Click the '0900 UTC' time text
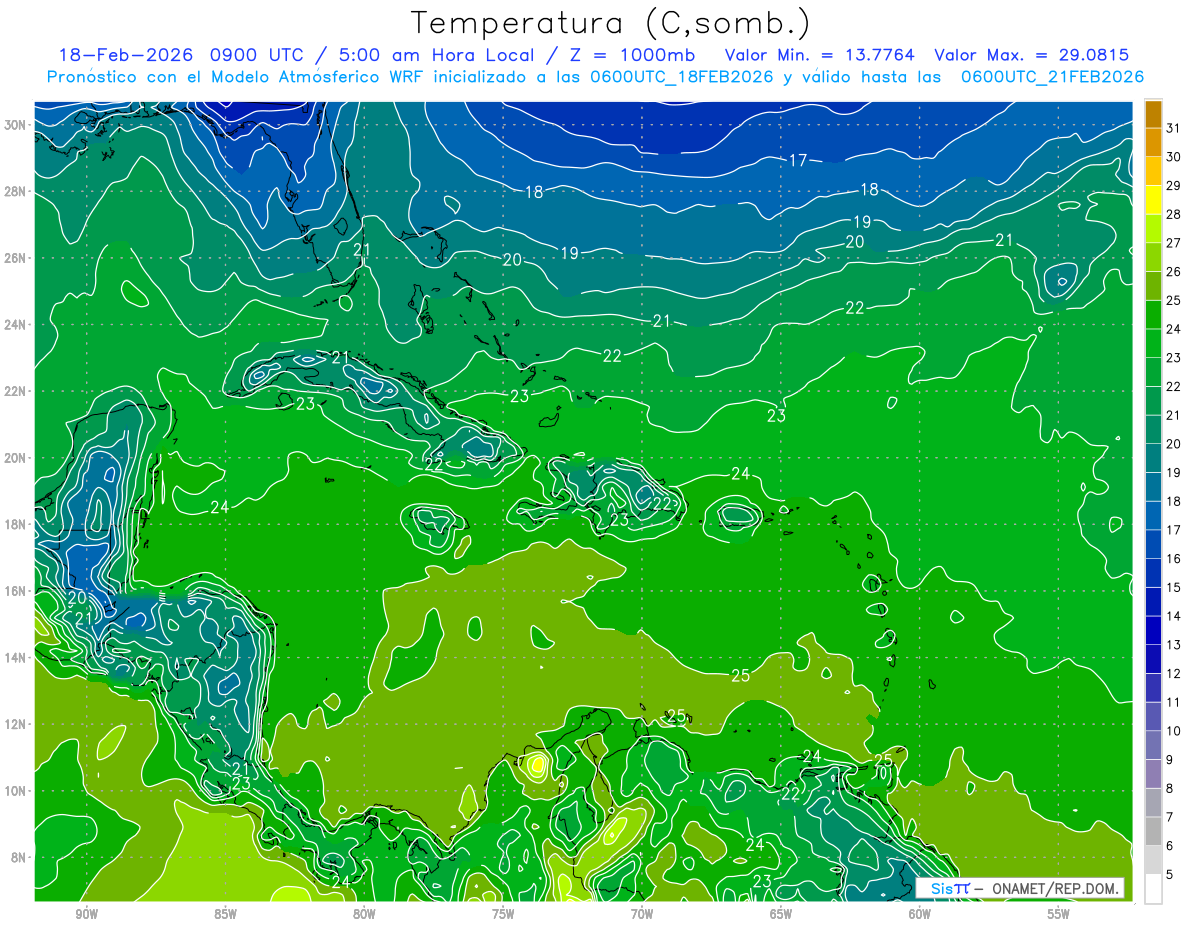 tap(258, 55)
